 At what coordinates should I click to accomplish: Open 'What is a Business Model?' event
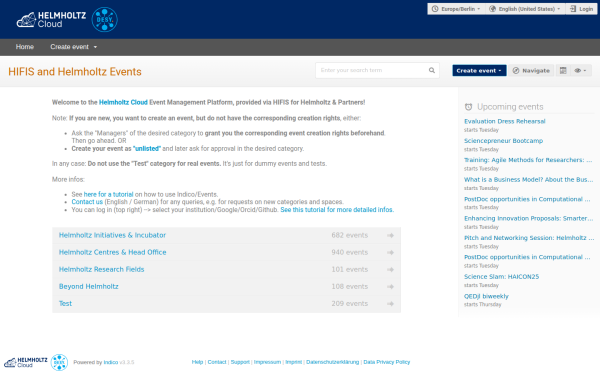(x=528, y=179)
